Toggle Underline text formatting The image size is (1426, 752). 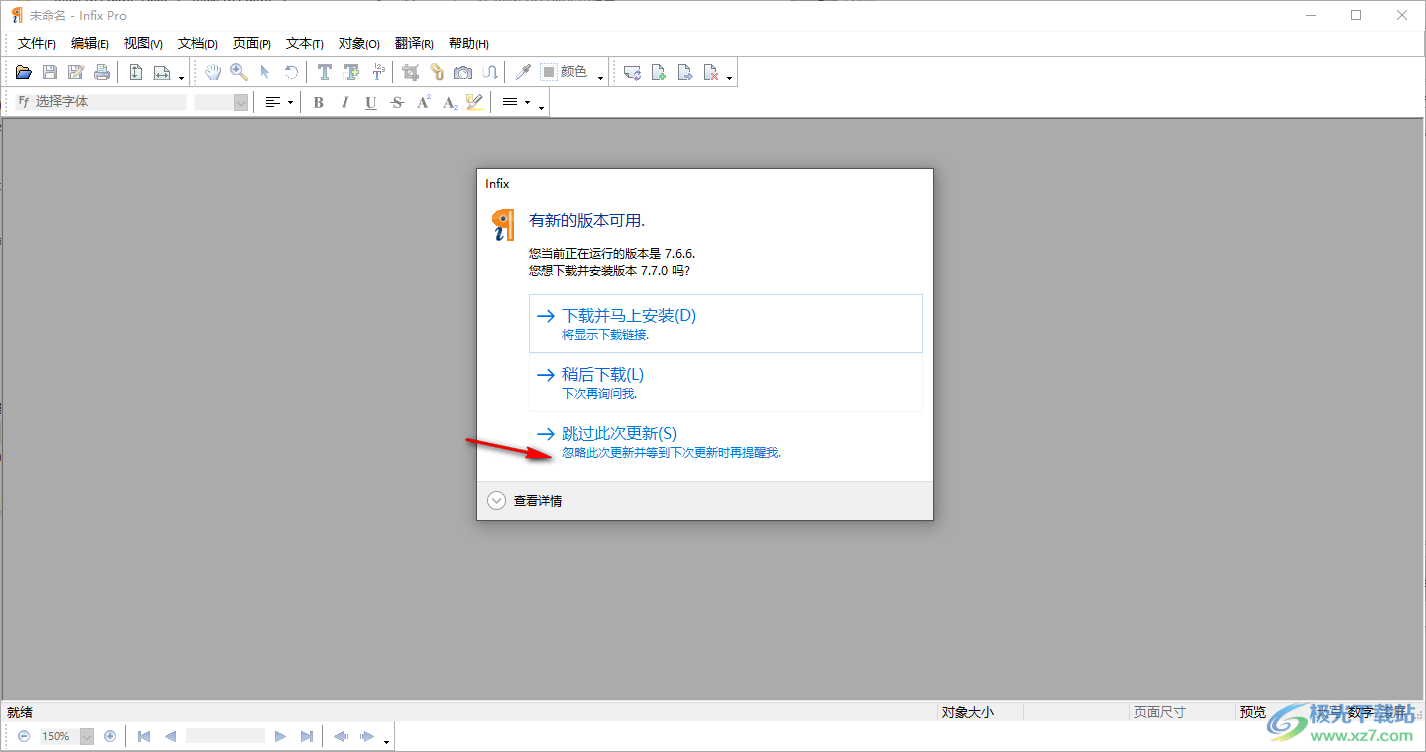click(x=371, y=102)
